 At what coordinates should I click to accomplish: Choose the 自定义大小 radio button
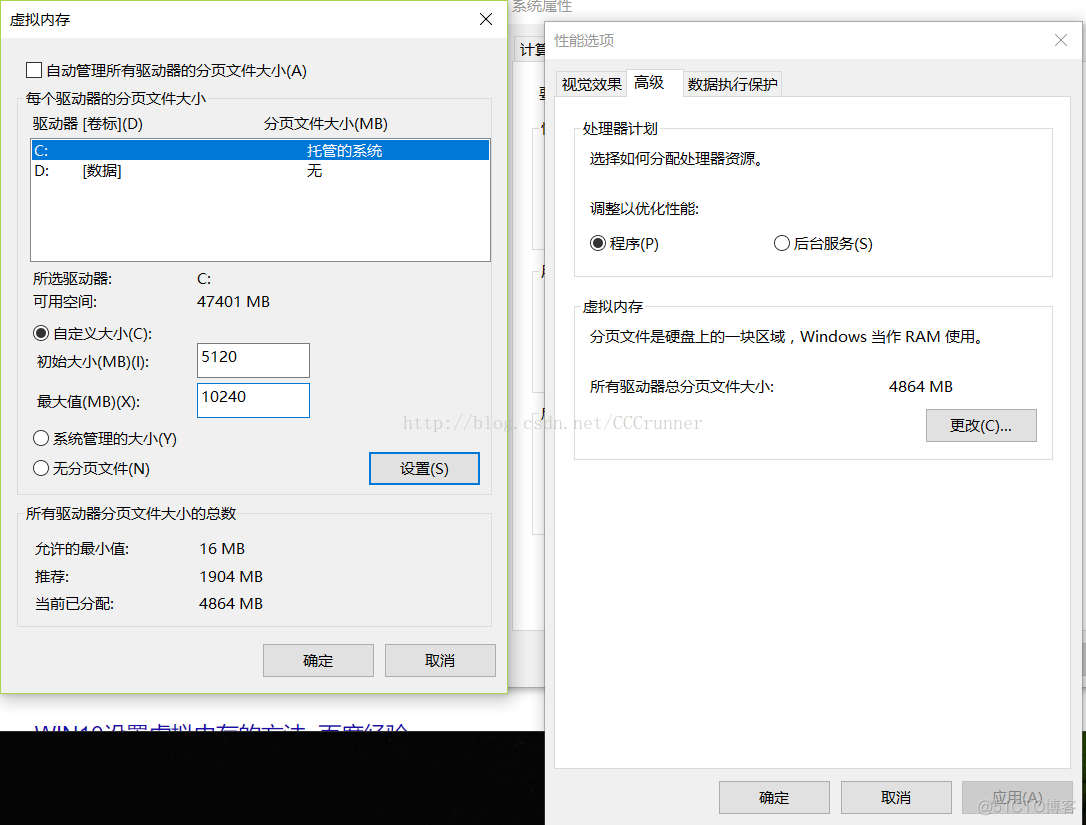click(x=41, y=334)
